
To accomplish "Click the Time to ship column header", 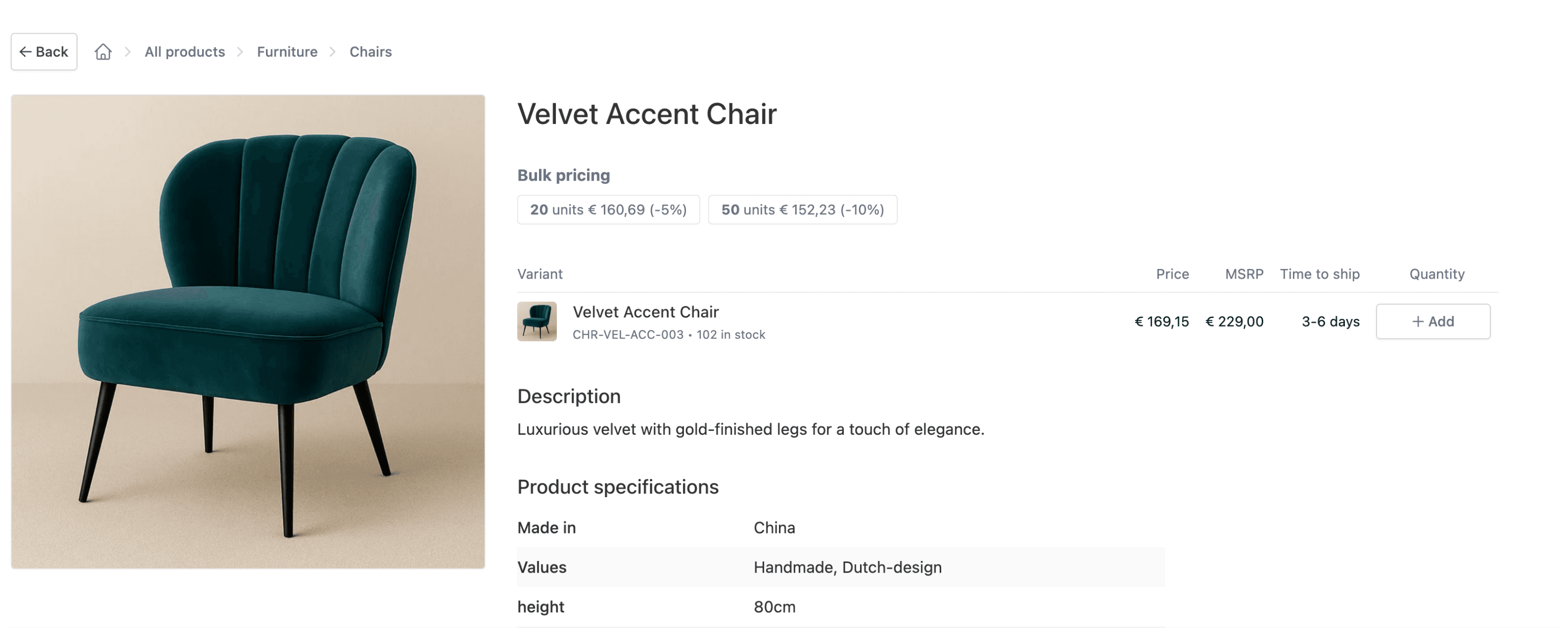I will point(1319,274).
